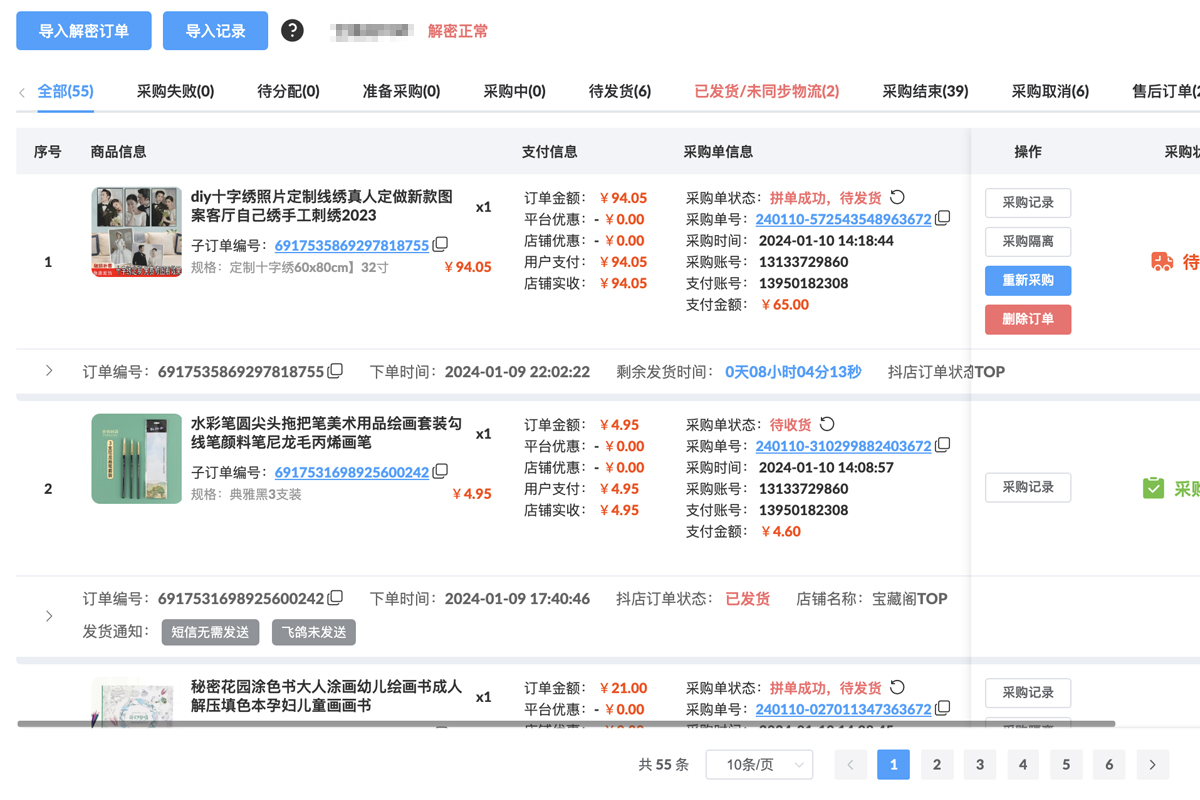Screen dimensions: 1200x800
Task: Click the 短信无需发送 tag
Action: 210,632
